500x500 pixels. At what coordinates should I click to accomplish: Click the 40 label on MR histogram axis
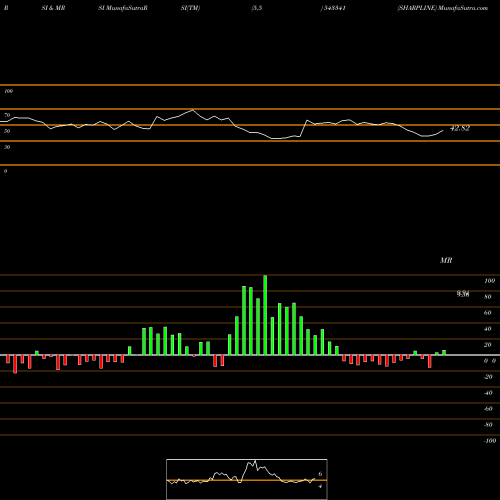tap(488, 329)
